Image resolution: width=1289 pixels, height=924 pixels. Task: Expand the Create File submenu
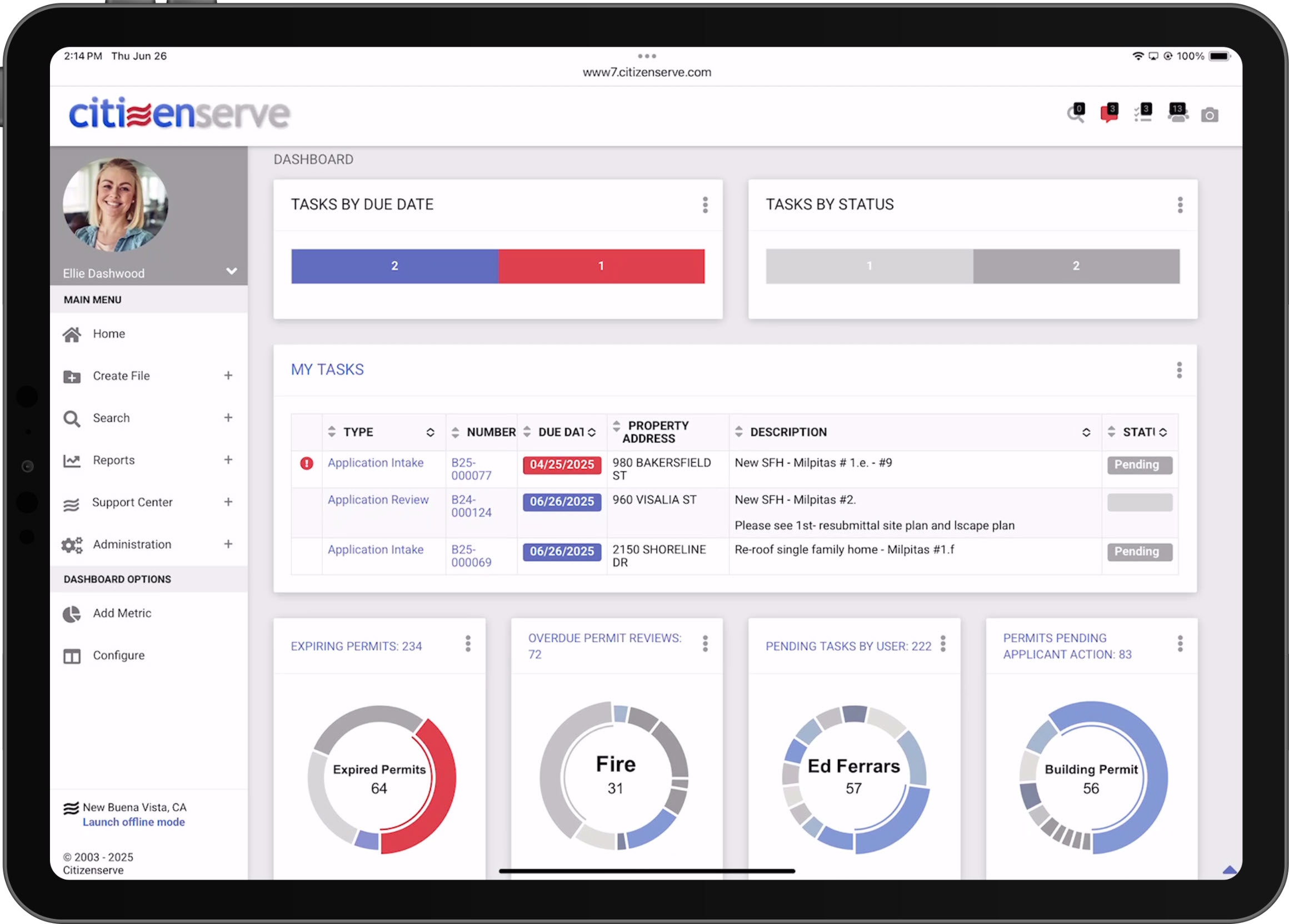(228, 376)
